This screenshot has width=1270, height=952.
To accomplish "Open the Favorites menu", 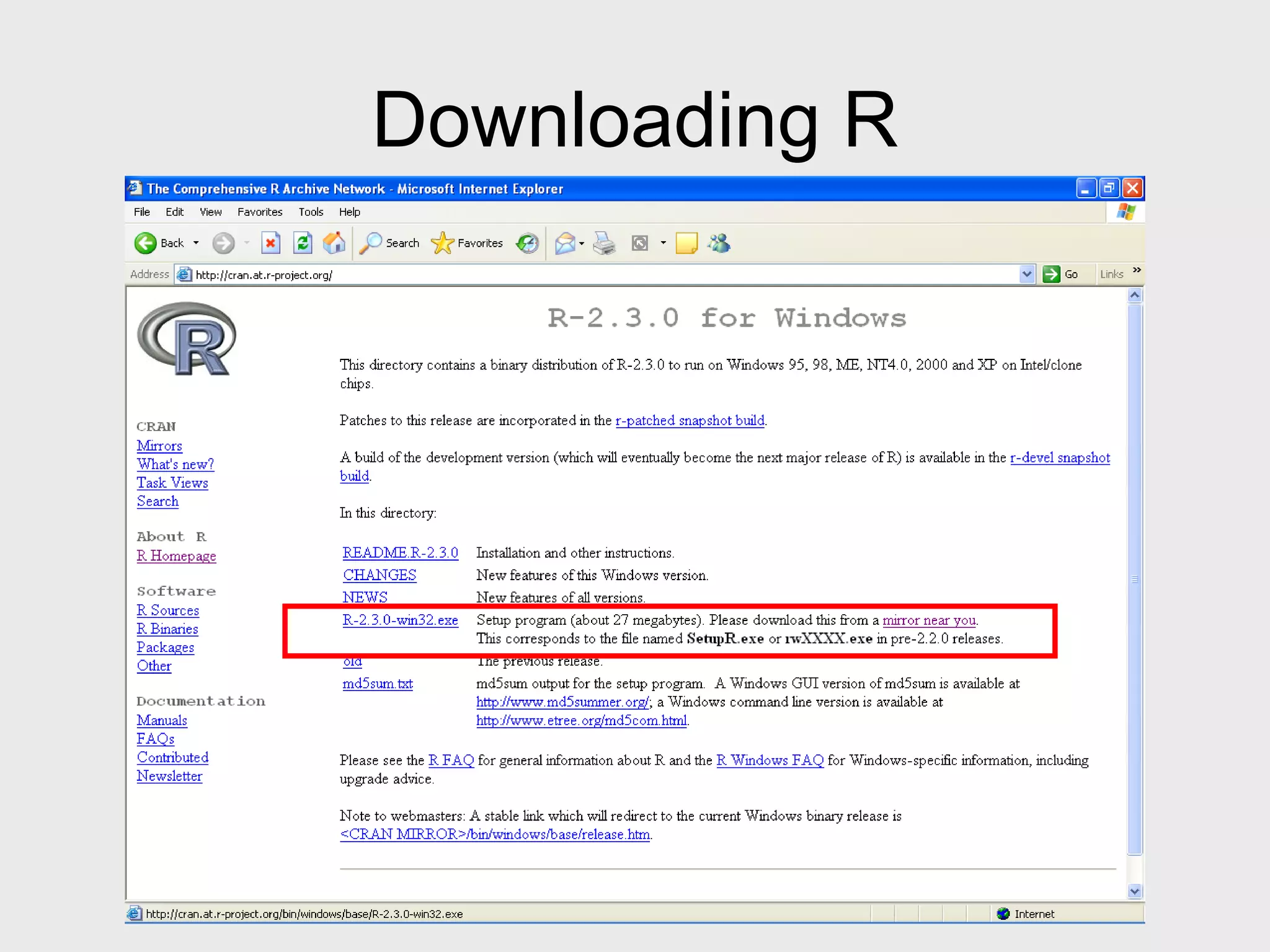I will click(x=260, y=212).
